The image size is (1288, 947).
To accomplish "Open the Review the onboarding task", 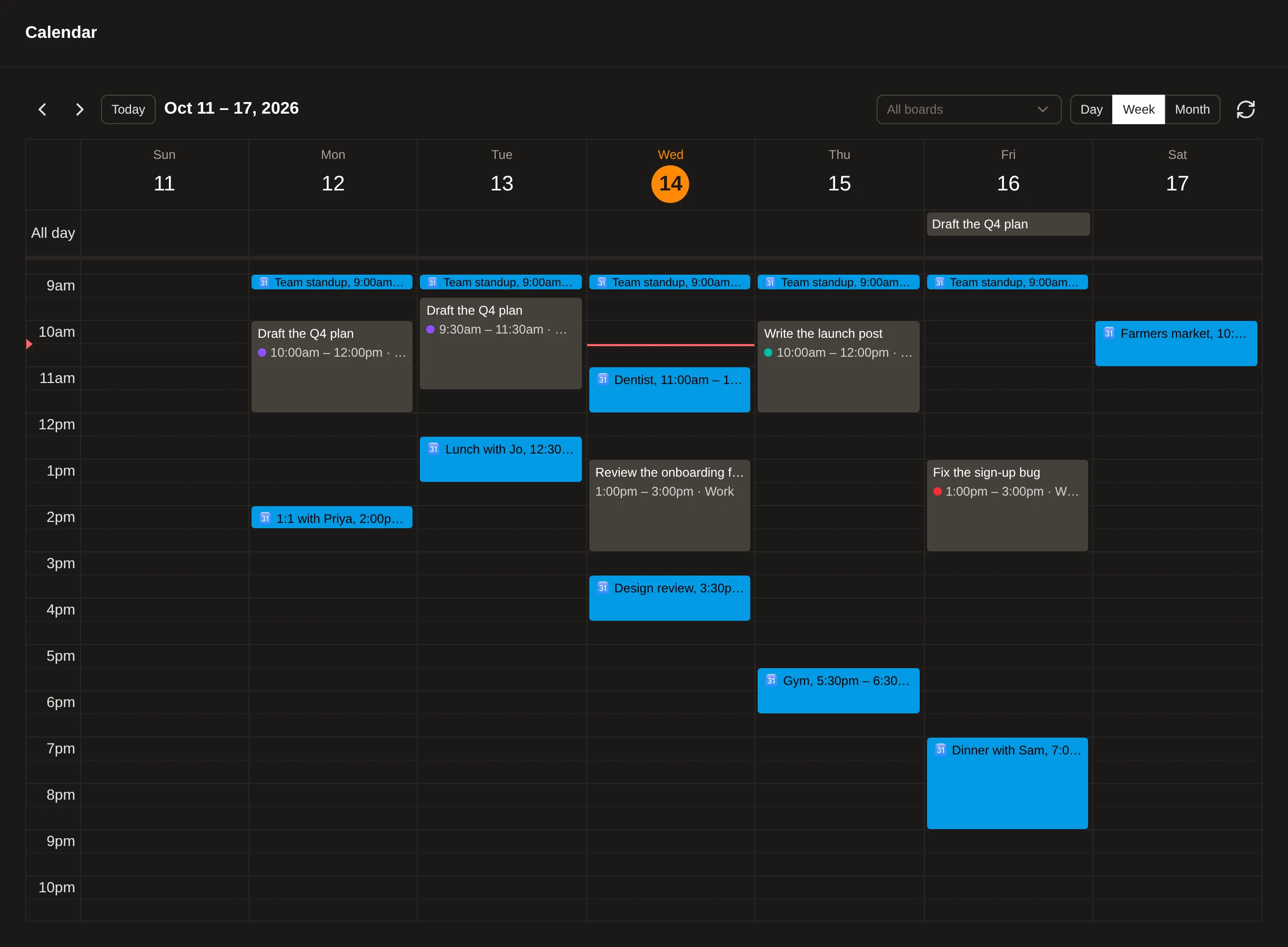I will pyautogui.click(x=669, y=506).
